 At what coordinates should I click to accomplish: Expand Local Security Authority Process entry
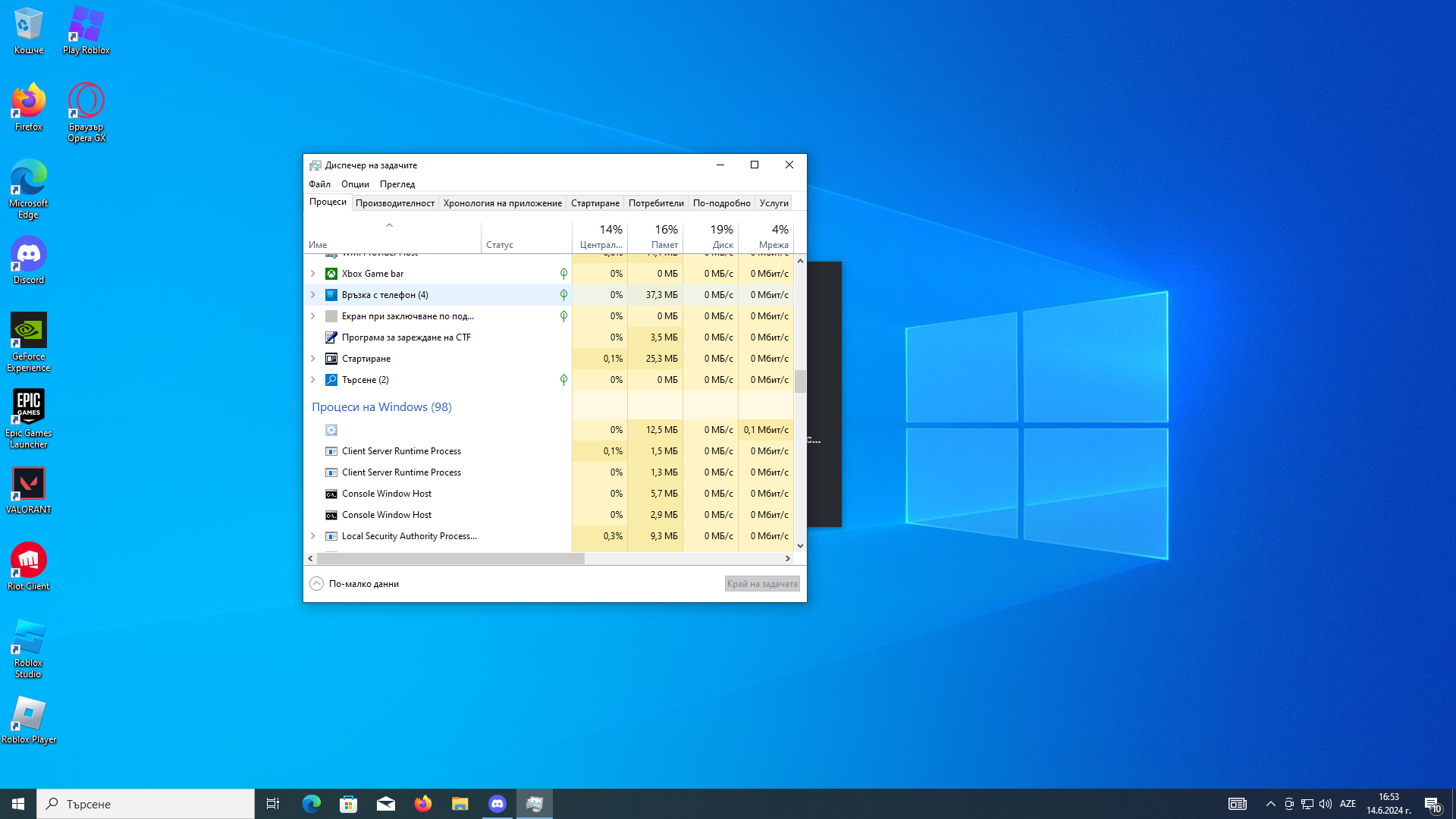[313, 536]
